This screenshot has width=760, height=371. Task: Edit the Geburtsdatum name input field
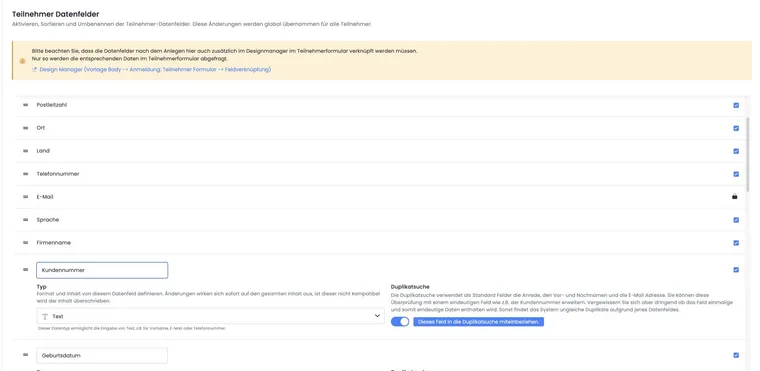tap(102, 355)
